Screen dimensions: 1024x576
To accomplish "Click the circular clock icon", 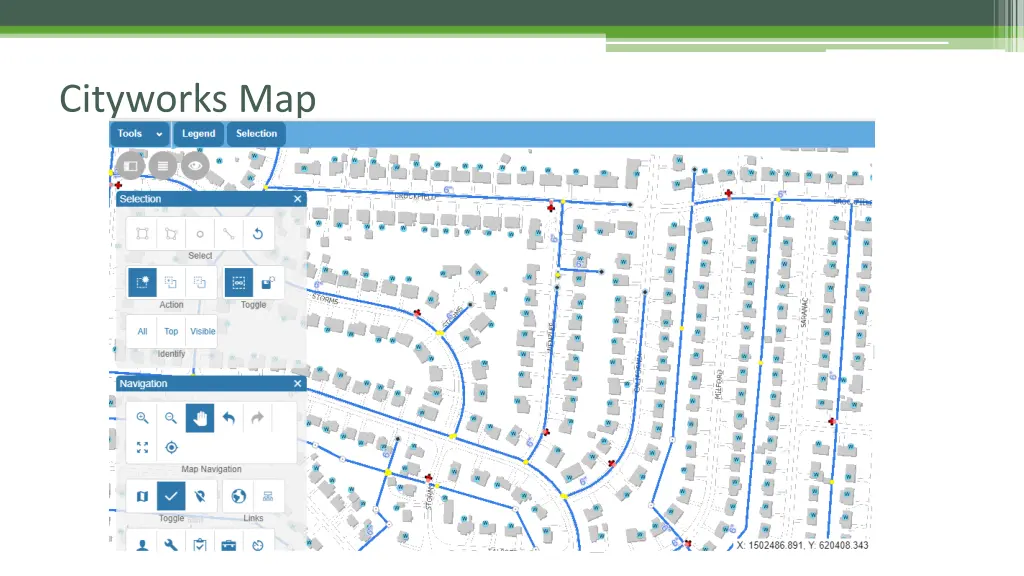I will (x=257, y=544).
